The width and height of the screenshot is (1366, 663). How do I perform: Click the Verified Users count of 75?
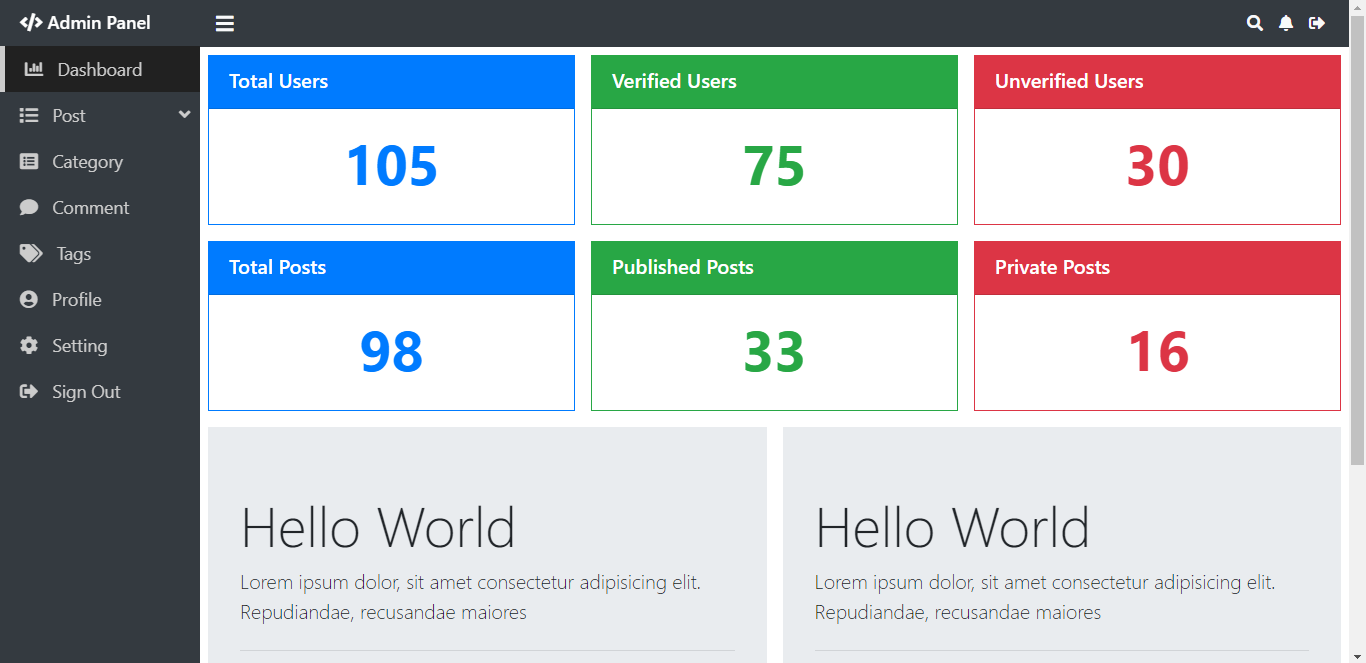point(775,167)
